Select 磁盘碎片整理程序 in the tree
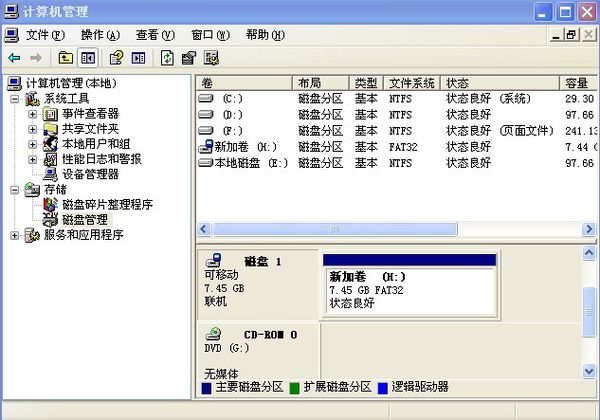Screen dimensions: 600x420 pos(107,204)
